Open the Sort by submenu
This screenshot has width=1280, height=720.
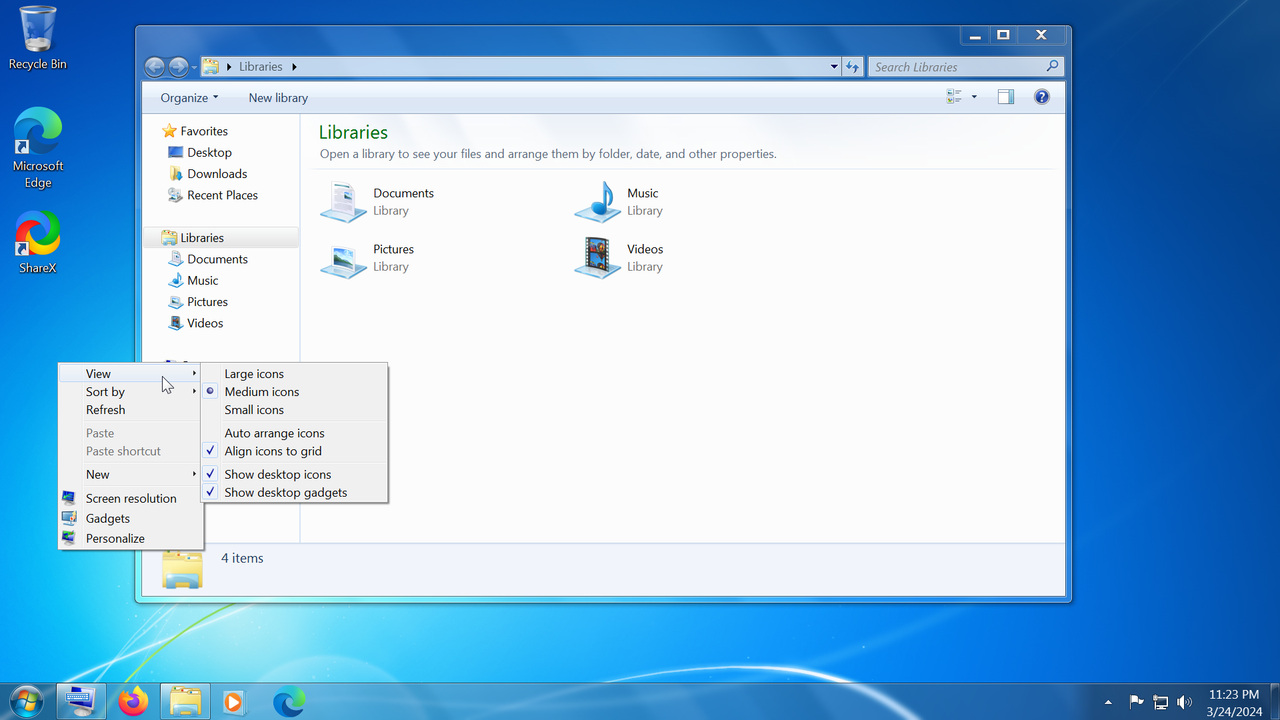pos(131,392)
